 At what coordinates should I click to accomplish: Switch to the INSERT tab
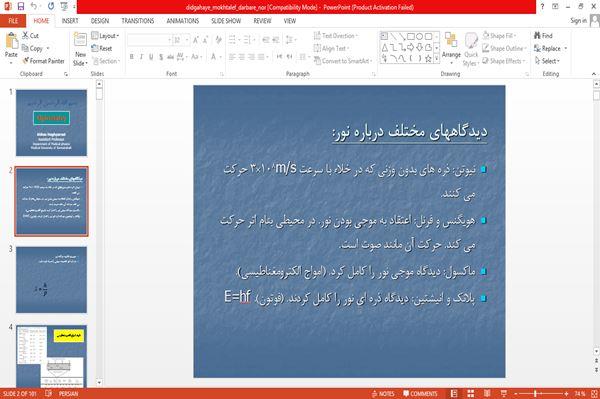(70, 21)
